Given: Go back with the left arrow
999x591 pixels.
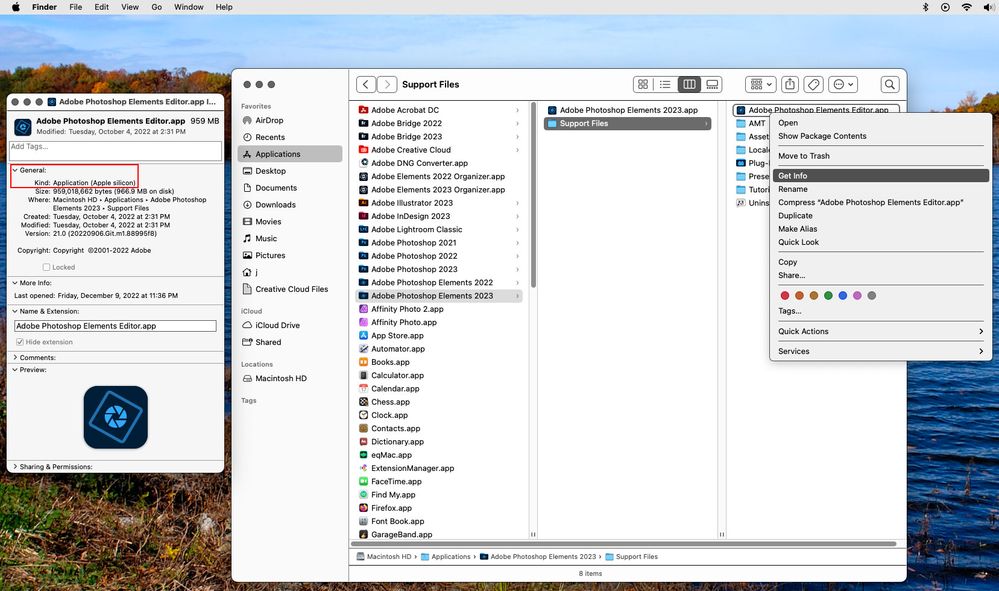Looking at the screenshot, I should [366, 84].
